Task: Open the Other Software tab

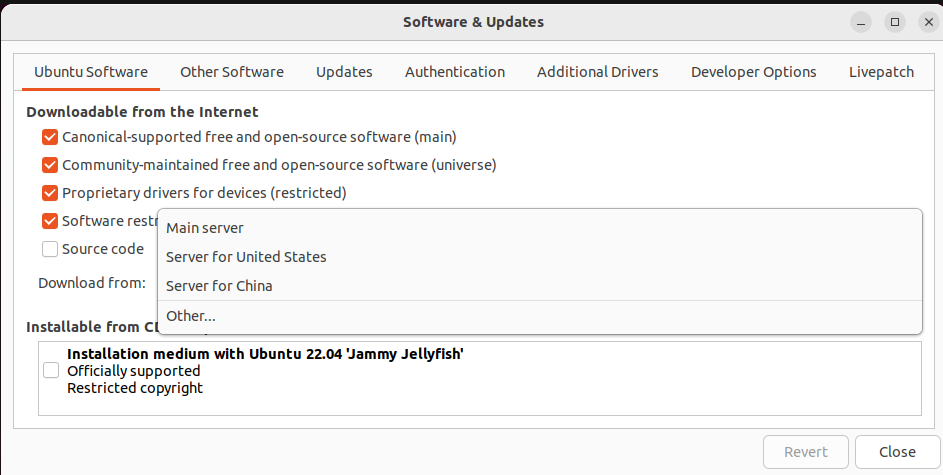Action: 232,72
